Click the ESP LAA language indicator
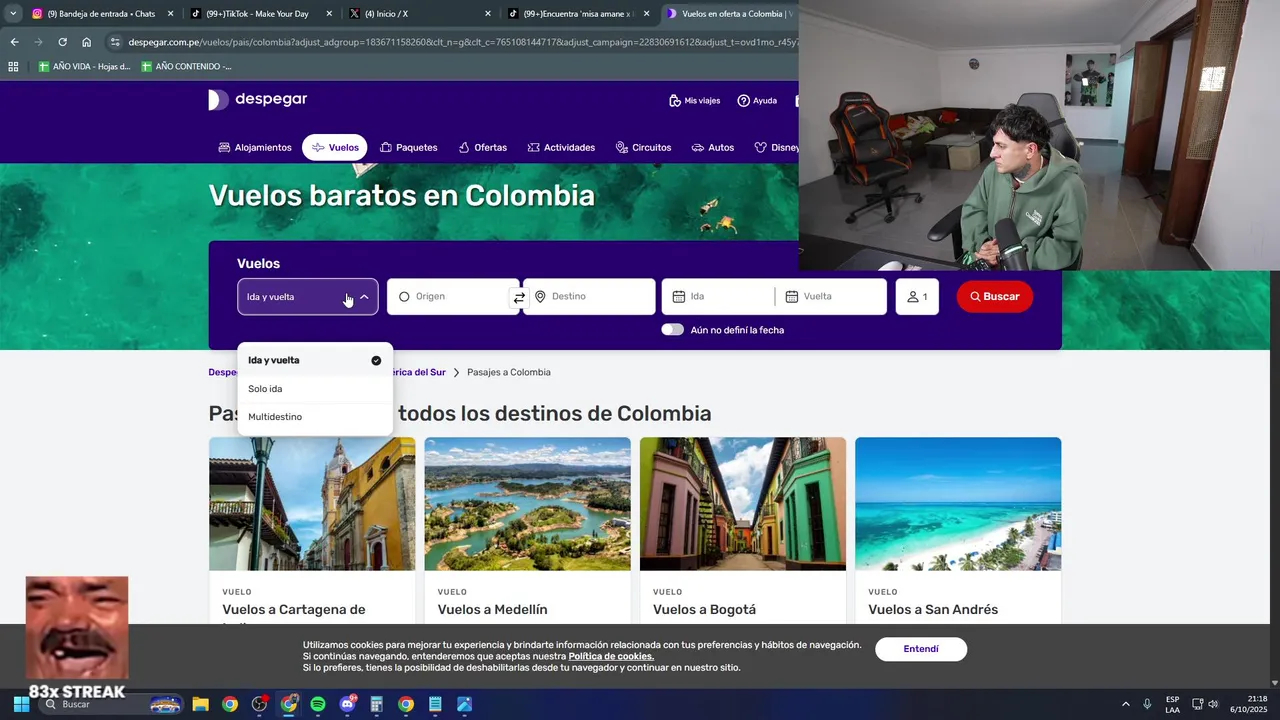The image size is (1280, 720). tap(1172, 704)
